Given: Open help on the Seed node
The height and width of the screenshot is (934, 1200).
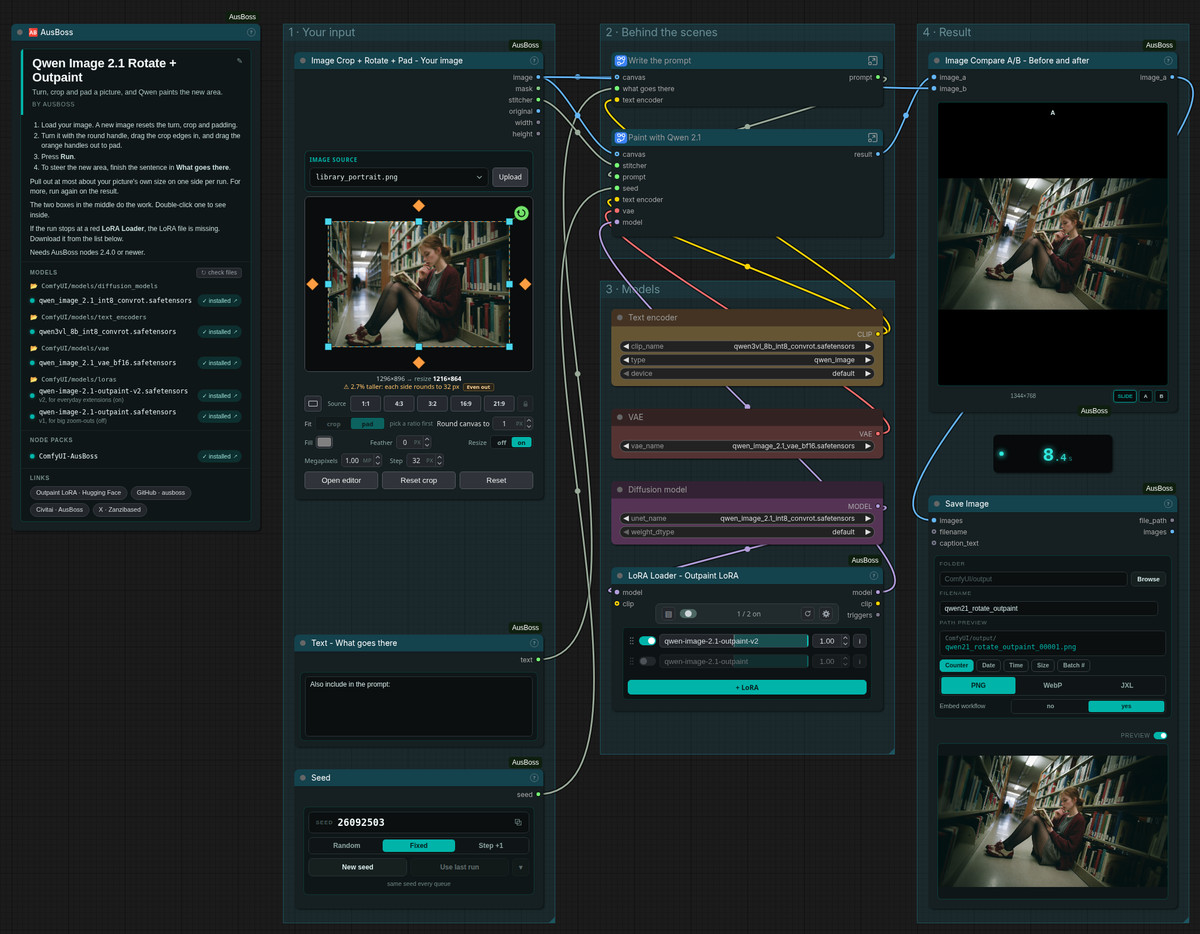Looking at the screenshot, I should point(534,778).
